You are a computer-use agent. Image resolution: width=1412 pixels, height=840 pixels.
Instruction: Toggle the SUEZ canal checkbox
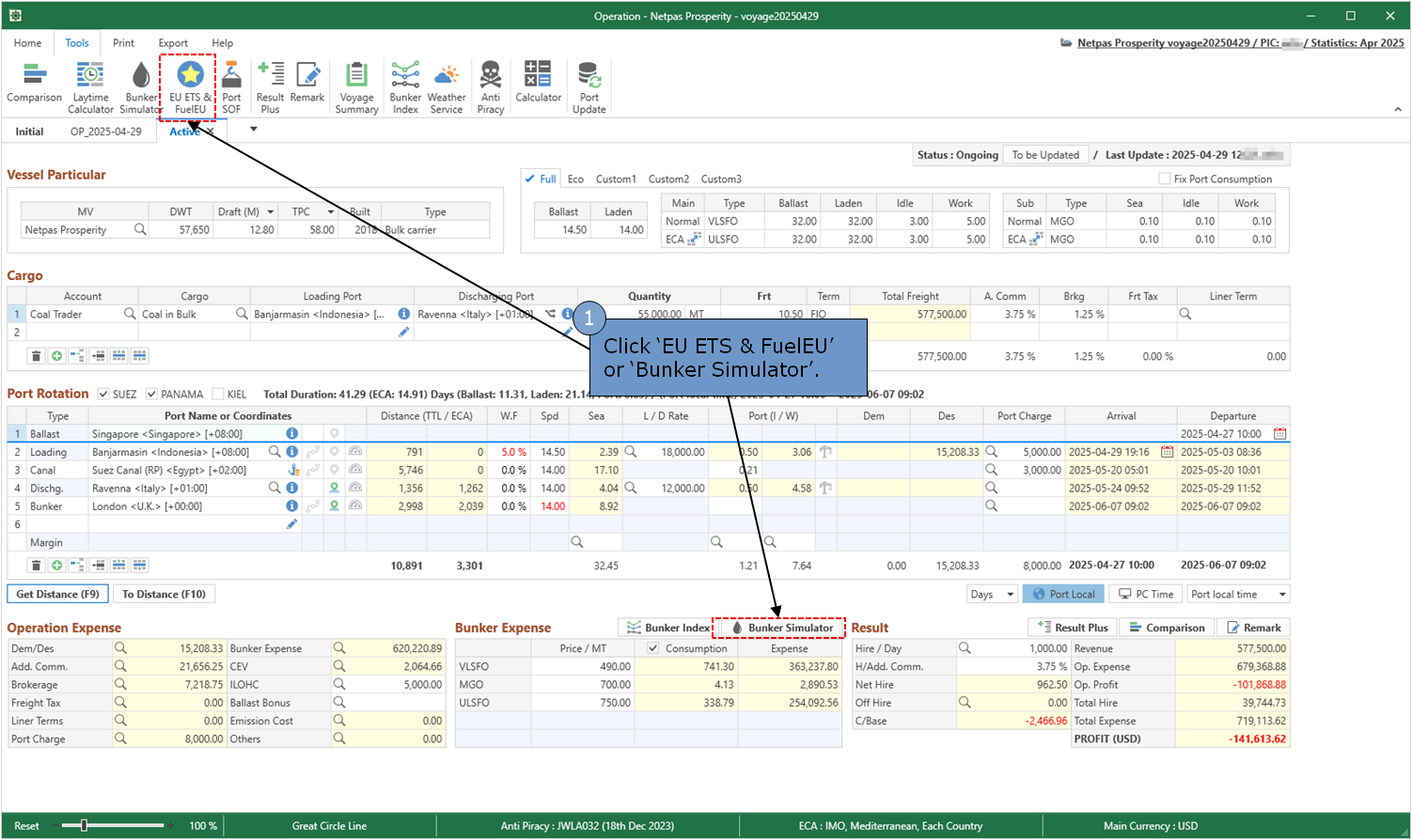103,395
